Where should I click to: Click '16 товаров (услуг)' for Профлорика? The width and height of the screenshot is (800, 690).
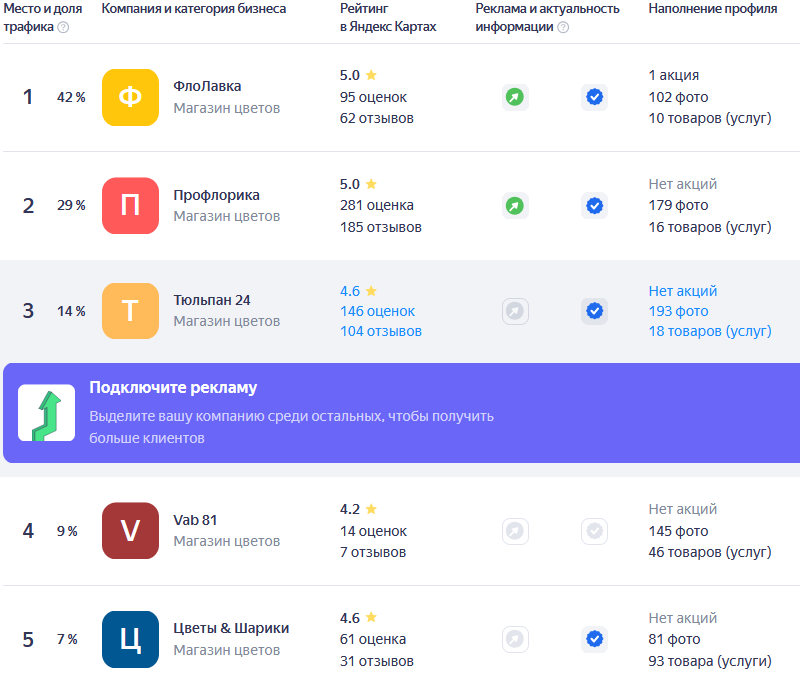click(x=710, y=227)
